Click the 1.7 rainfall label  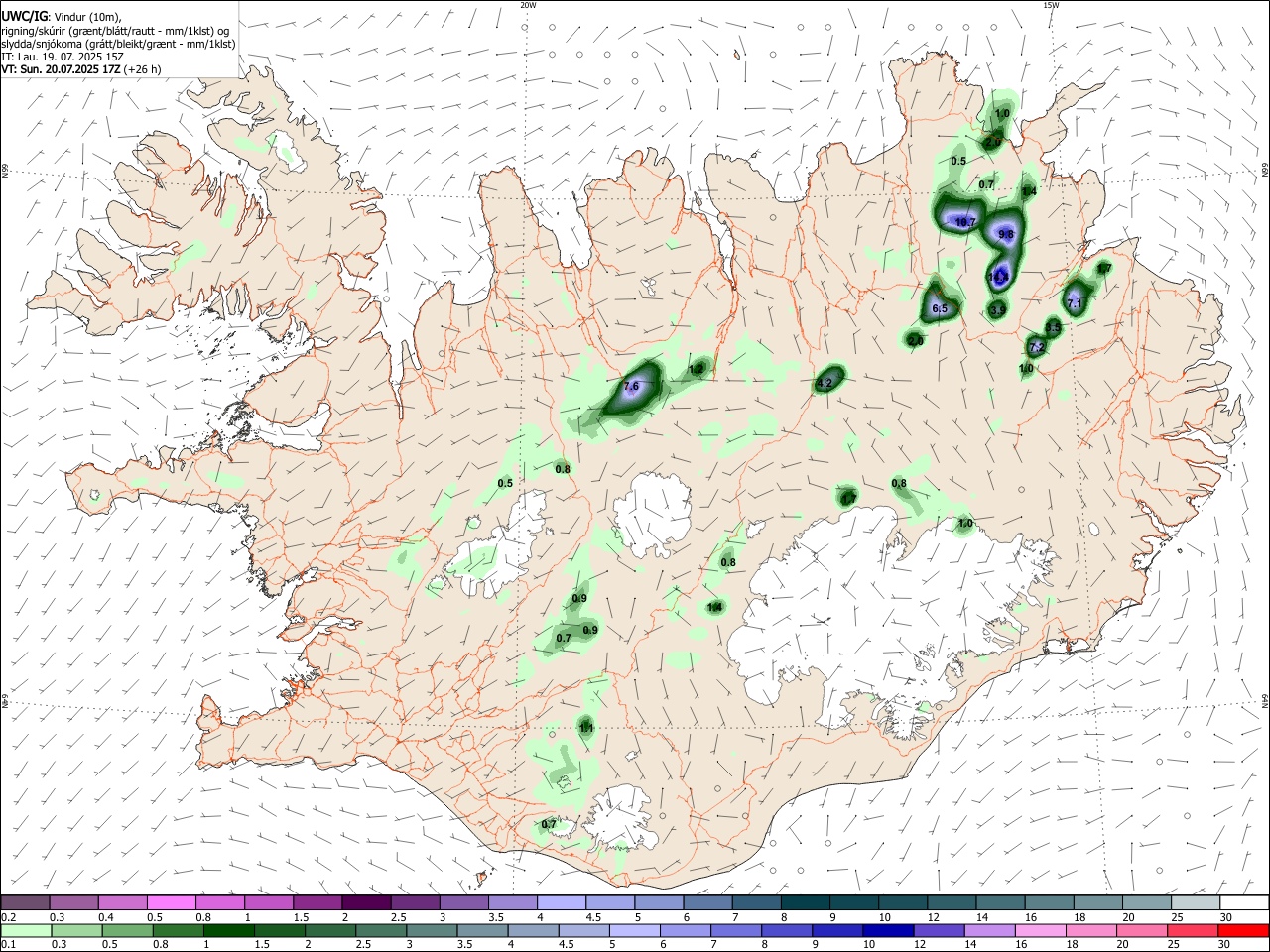1104,268
